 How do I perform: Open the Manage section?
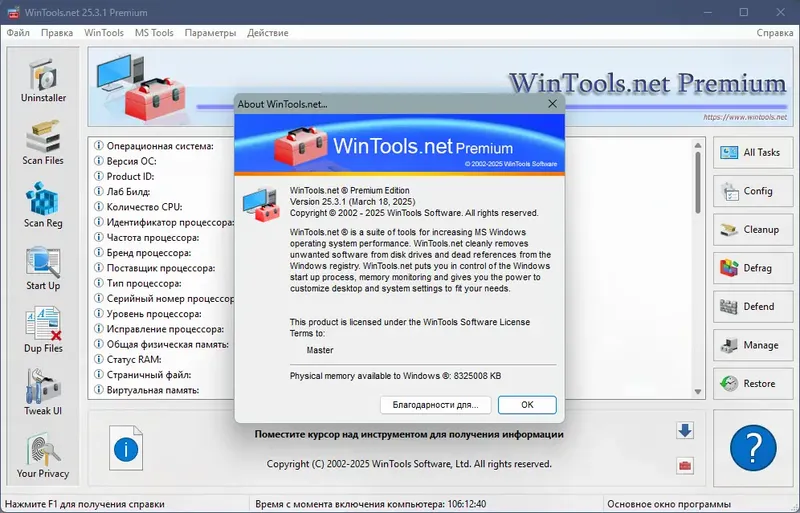point(753,345)
